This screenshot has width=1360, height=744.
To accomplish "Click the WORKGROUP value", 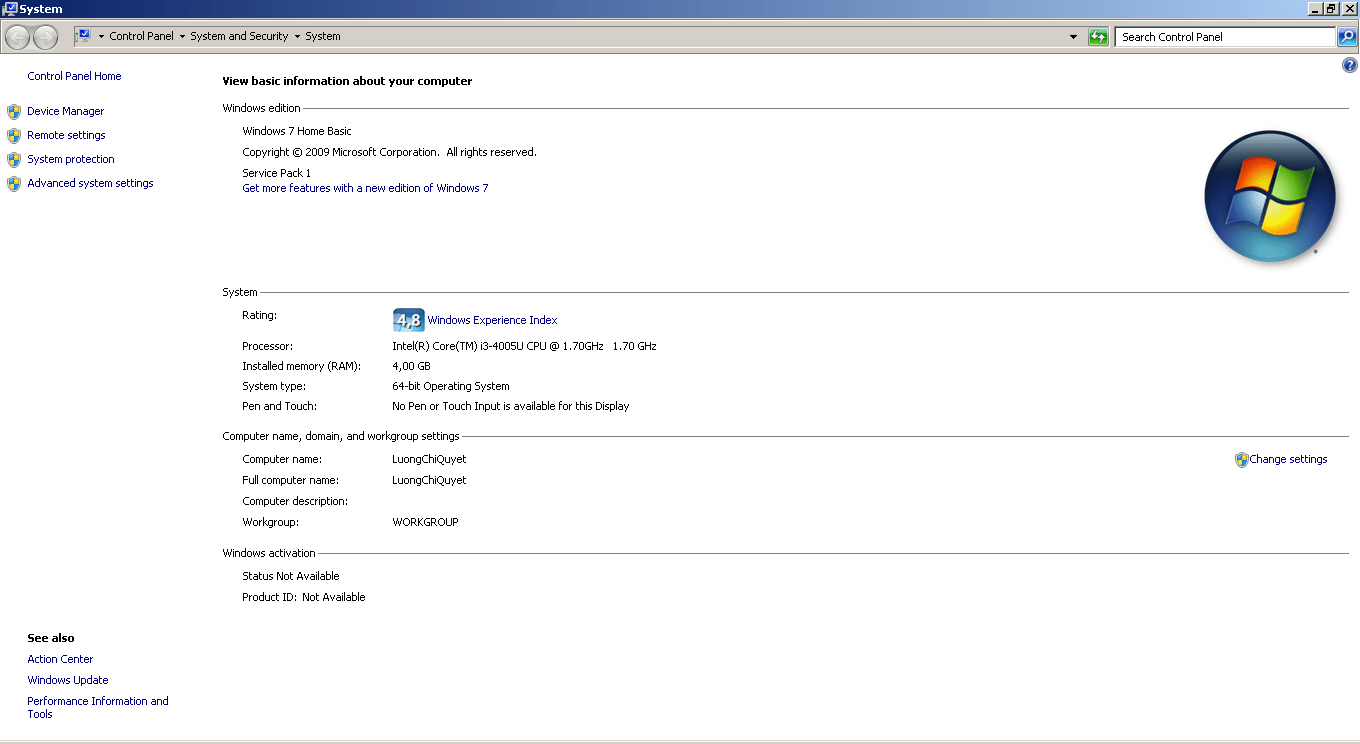I will [x=425, y=522].
